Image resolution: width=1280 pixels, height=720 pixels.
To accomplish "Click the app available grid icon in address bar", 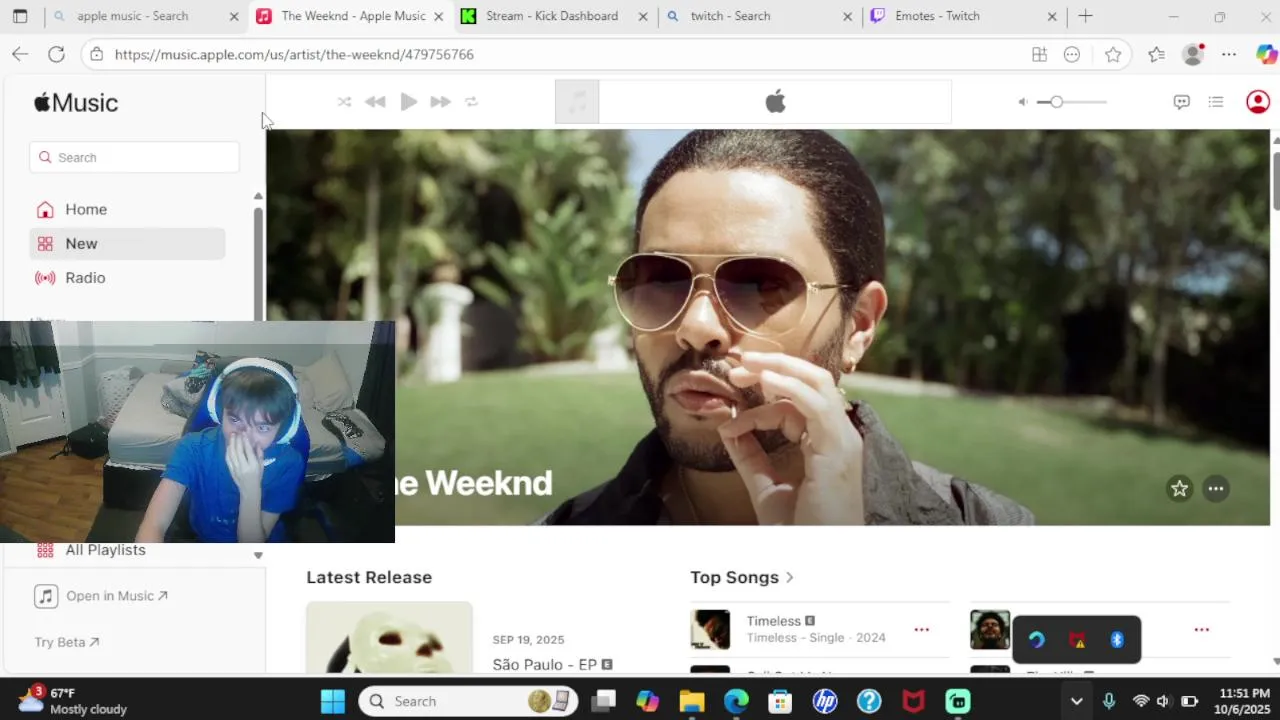I will [1039, 55].
